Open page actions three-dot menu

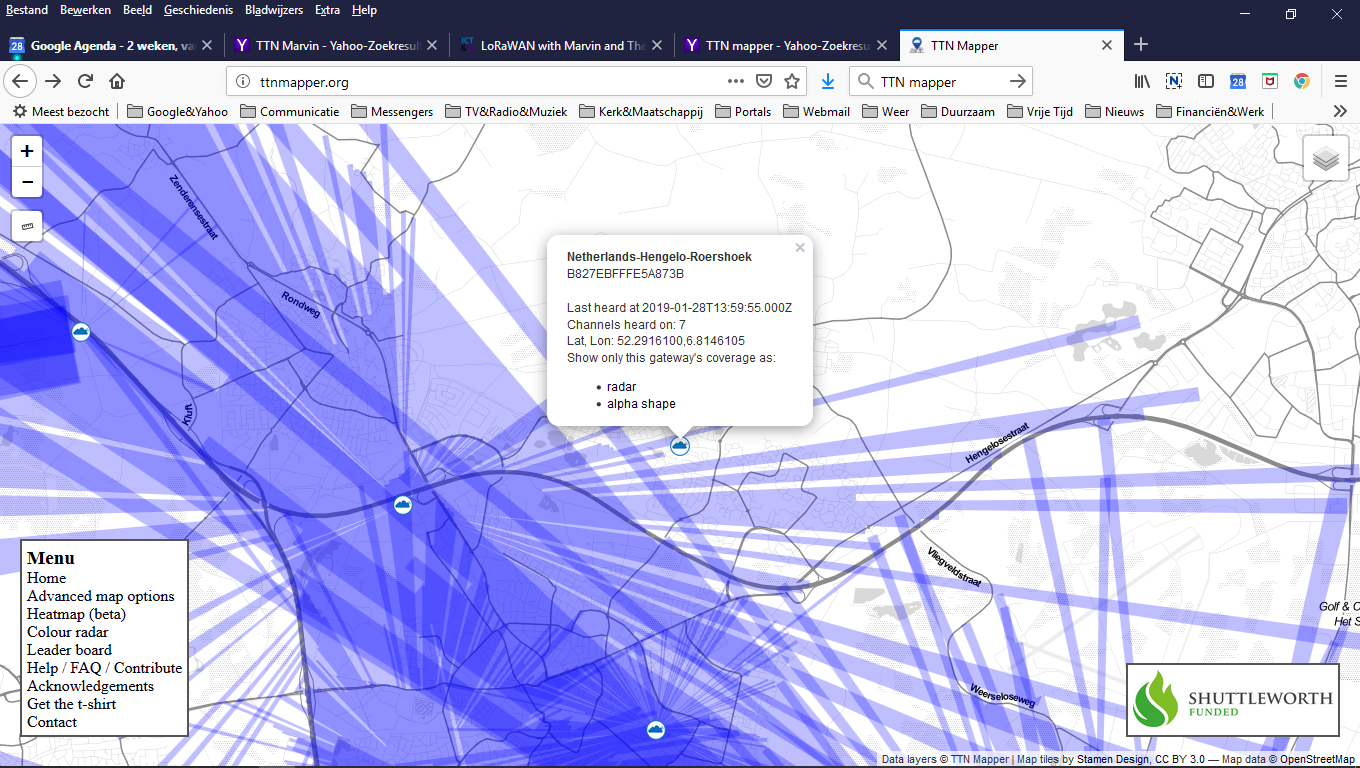click(x=736, y=82)
